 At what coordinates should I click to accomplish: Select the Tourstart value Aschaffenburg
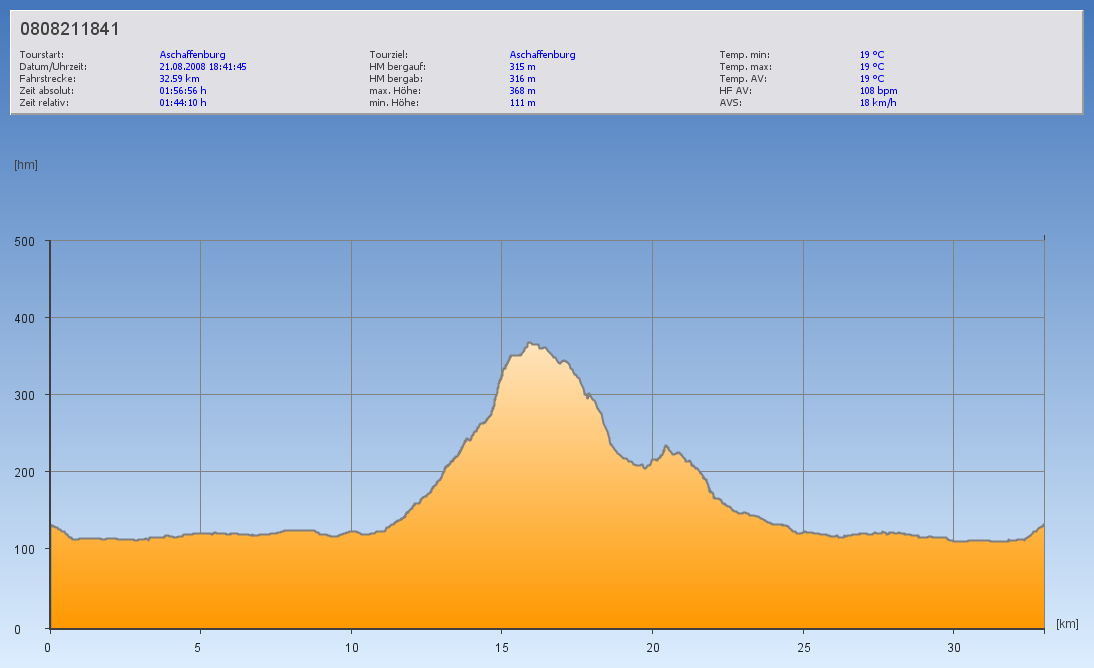[x=192, y=55]
